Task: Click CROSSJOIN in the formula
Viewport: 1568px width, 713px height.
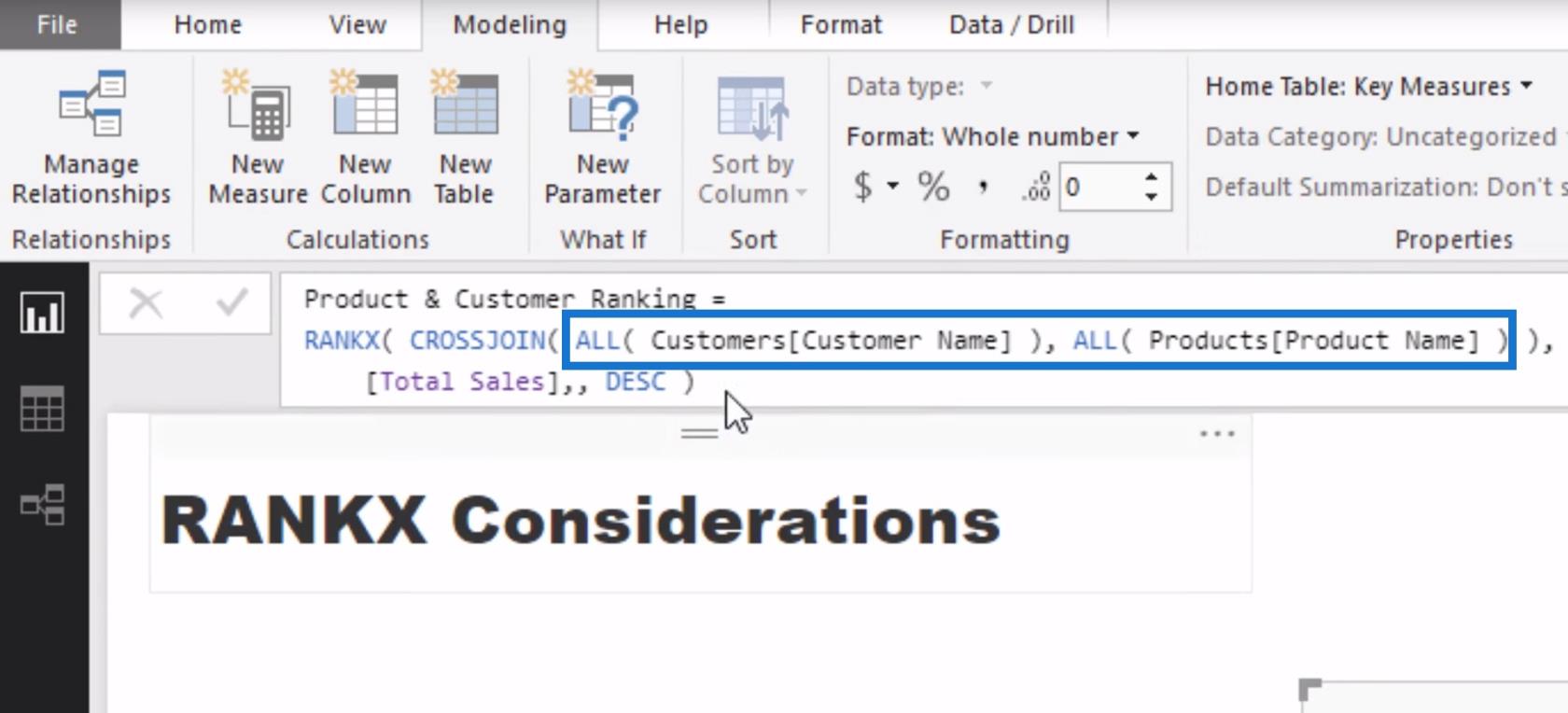Action: click(x=476, y=341)
